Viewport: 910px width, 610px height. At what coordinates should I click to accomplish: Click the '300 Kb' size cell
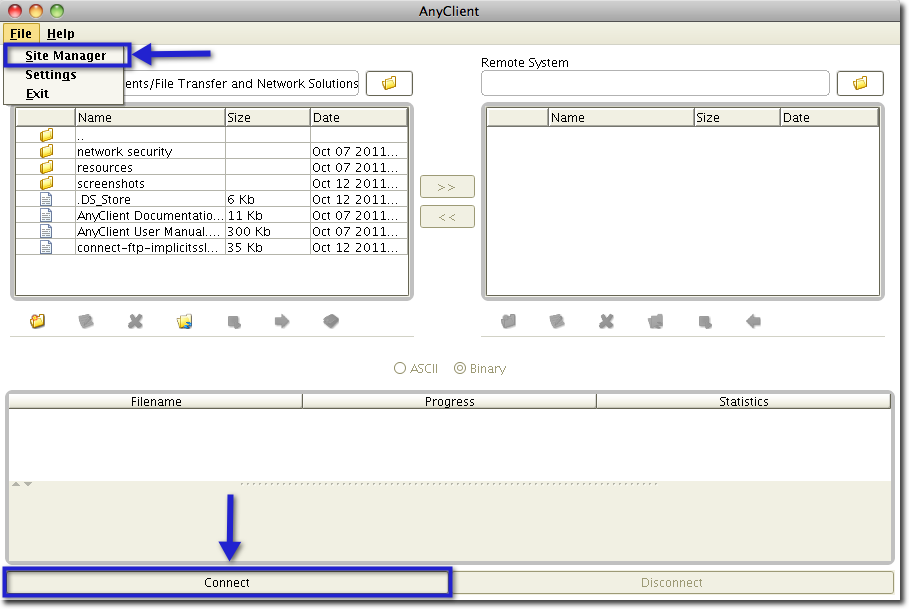pyautogui.click(x=268, y=232)
